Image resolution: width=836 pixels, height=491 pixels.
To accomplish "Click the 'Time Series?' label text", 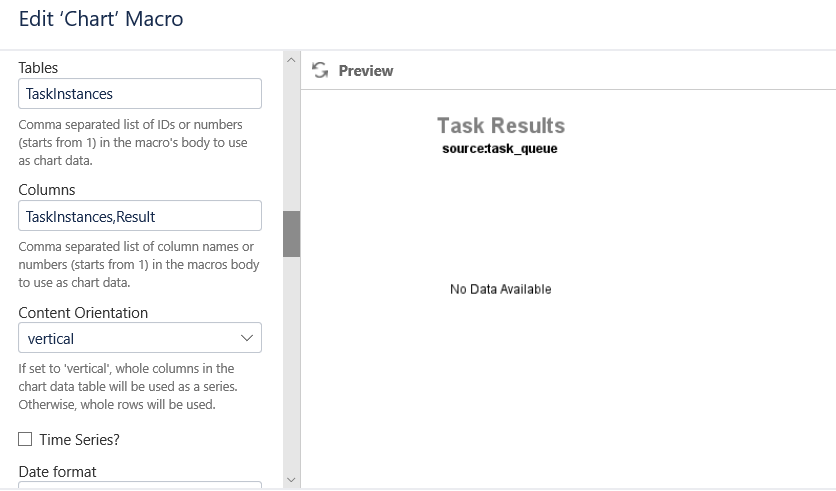I will pos(79,440).
